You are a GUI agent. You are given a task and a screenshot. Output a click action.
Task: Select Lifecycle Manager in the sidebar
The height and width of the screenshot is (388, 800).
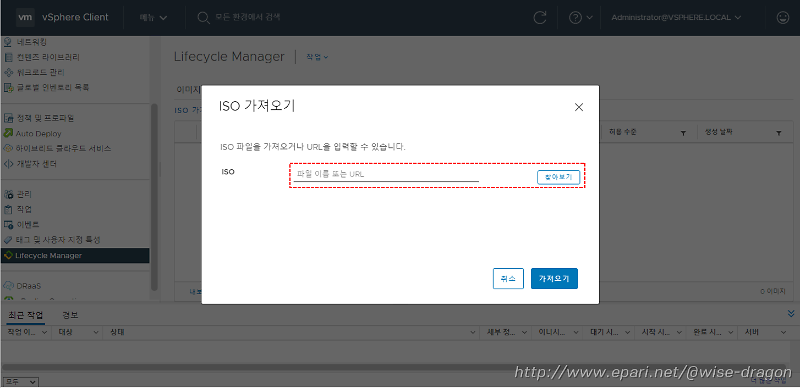75,255
